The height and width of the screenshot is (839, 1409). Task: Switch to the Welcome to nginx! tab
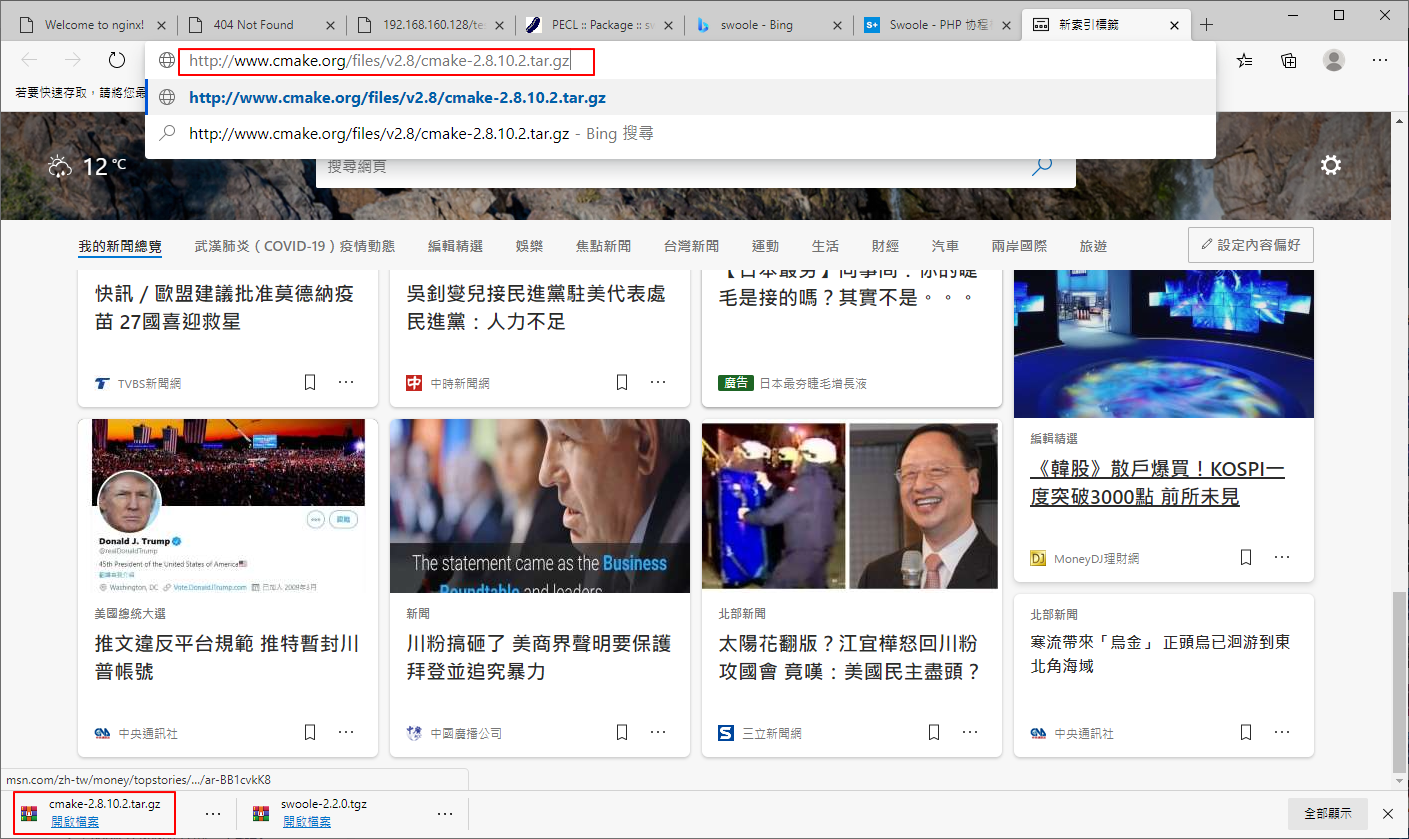click(93, 25)
